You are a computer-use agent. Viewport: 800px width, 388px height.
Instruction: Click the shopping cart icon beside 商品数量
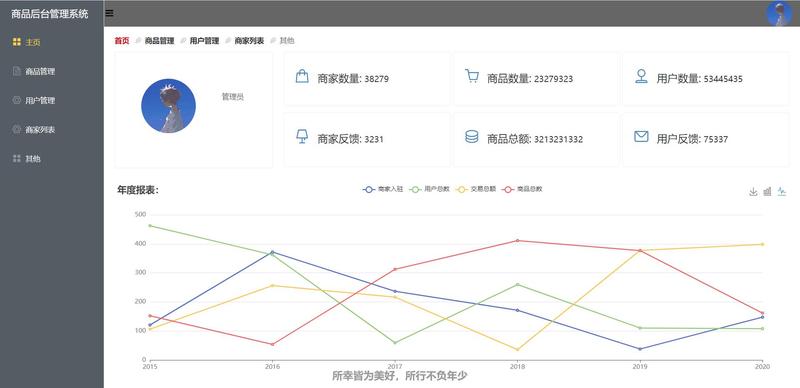pyautogui.click(x=472, y=76)
